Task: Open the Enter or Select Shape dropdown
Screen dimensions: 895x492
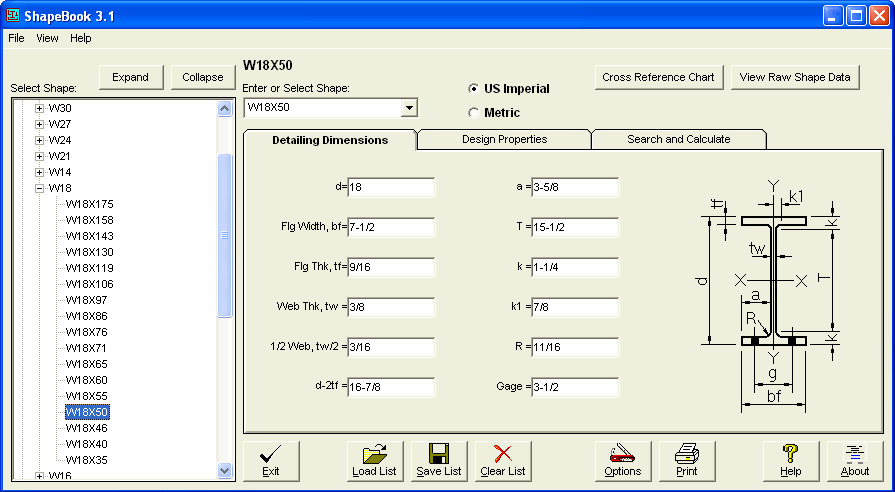Action: click(x=409, y=107)
